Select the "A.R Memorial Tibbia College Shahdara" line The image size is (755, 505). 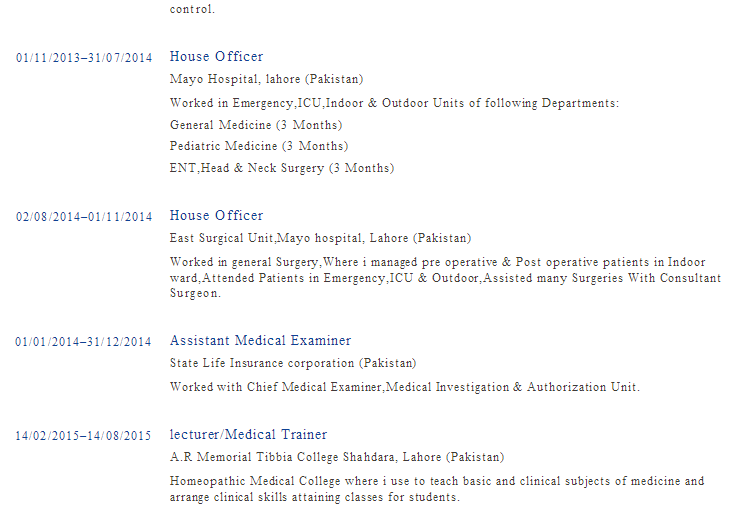coord(336,457)
